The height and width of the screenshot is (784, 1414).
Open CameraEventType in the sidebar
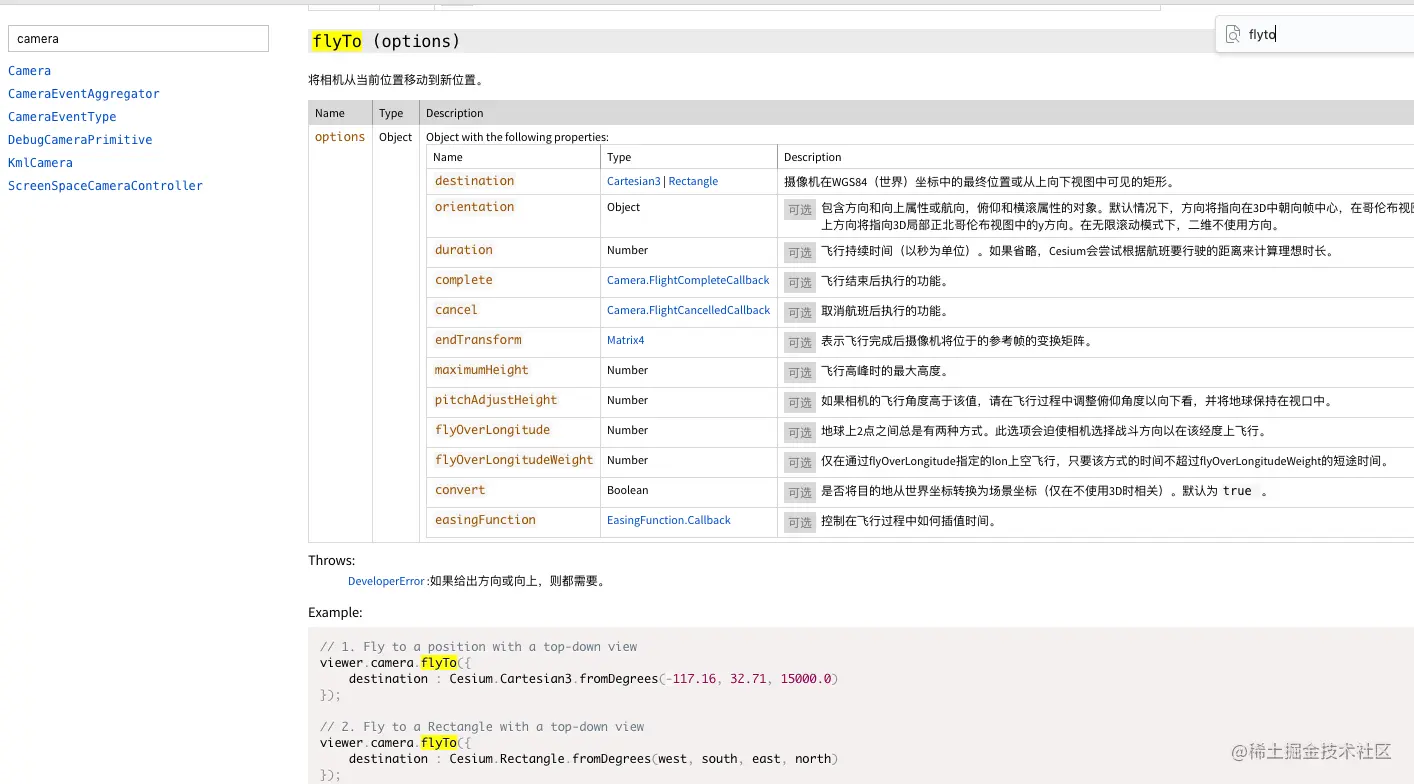[62, 117]
